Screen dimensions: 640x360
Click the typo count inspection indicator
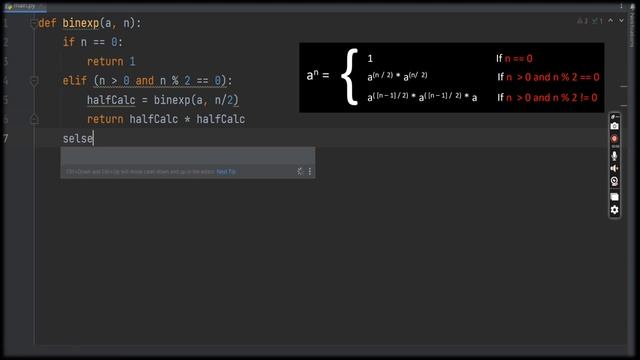(597, 21)
